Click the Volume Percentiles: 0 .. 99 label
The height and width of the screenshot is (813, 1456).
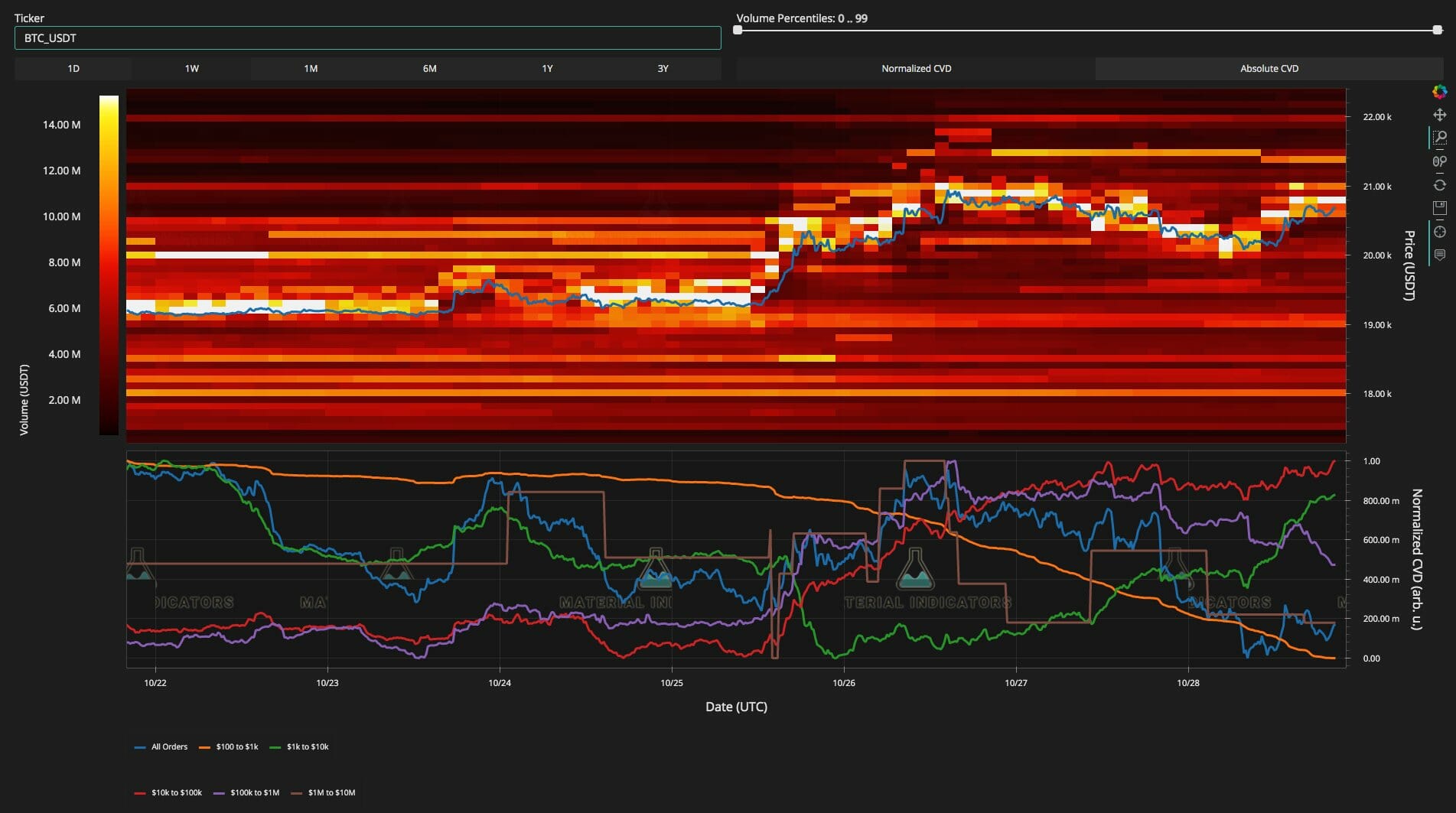click(x=802, y=18)
